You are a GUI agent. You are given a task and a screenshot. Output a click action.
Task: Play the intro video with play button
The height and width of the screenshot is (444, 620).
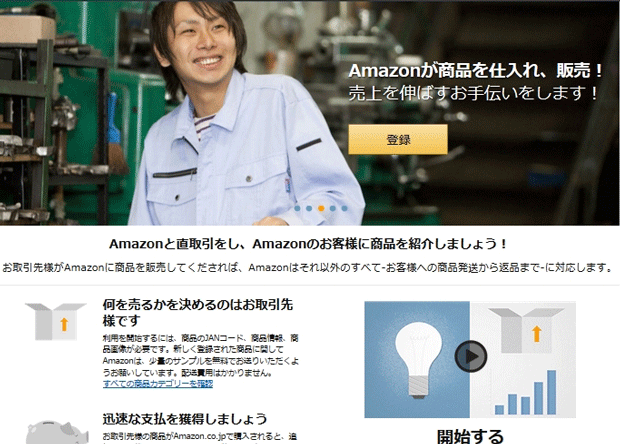pyautogui.click(x=471, y=356)
